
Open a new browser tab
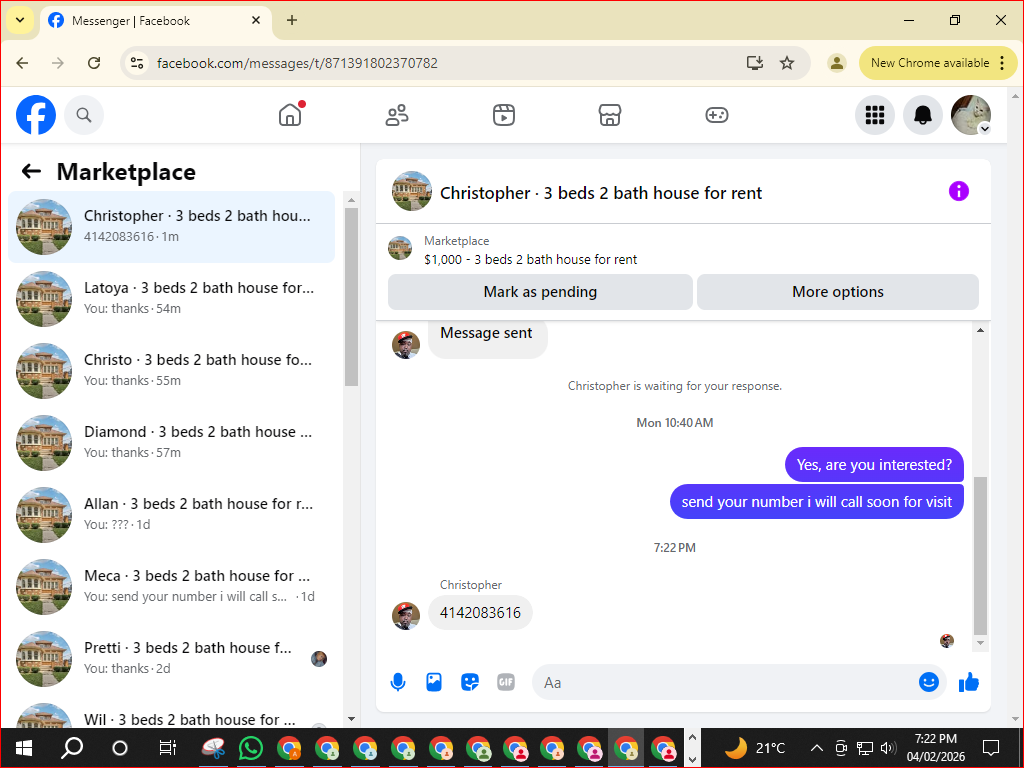click(292, 20)
